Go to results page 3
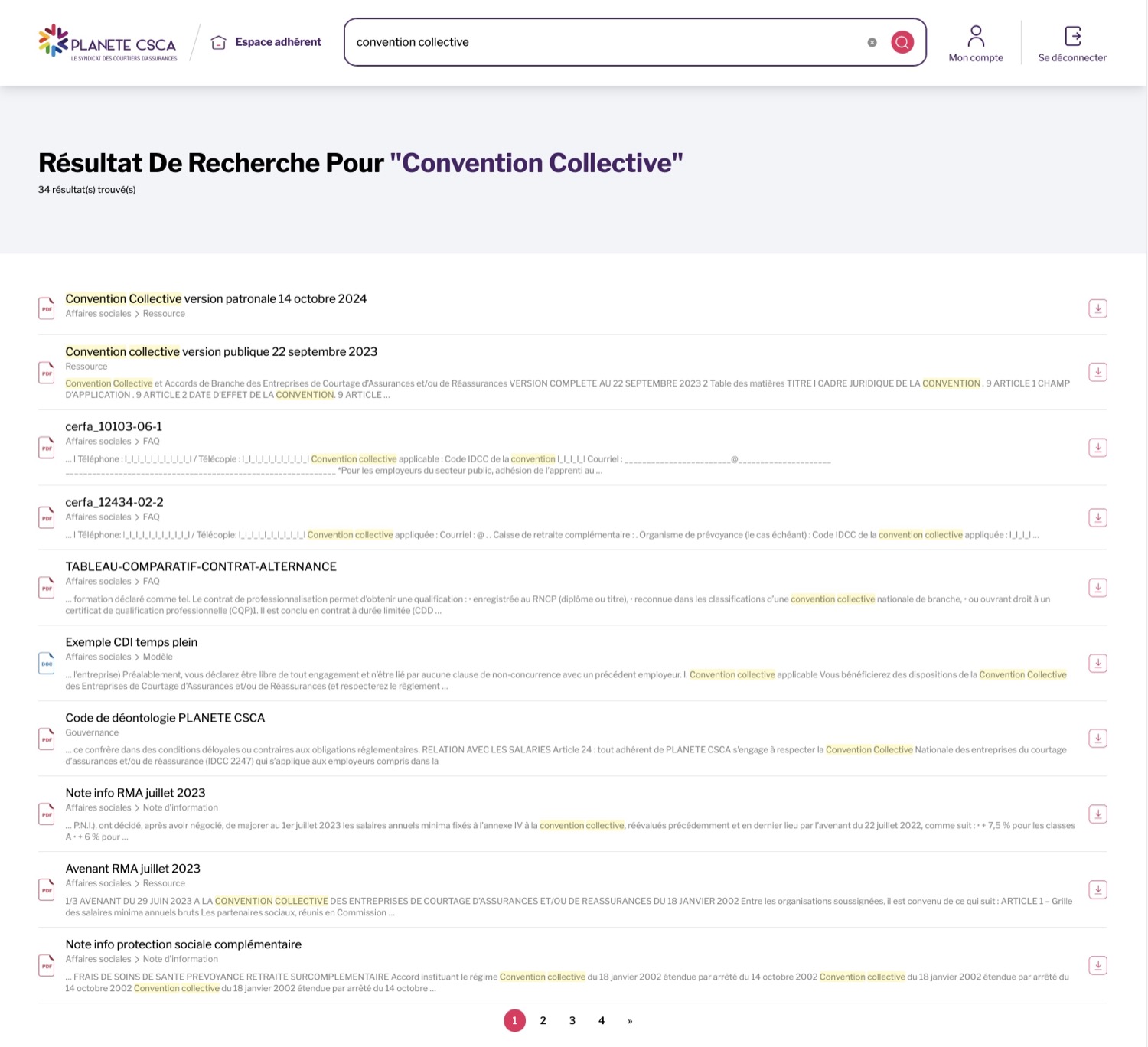Screen dimensions: 1148x1047 572,1020
